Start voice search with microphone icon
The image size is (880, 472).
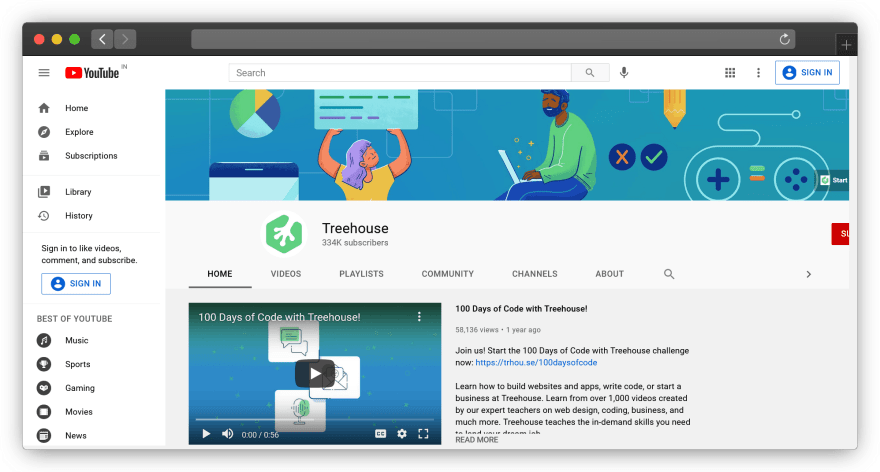click(x=624, y=73)
